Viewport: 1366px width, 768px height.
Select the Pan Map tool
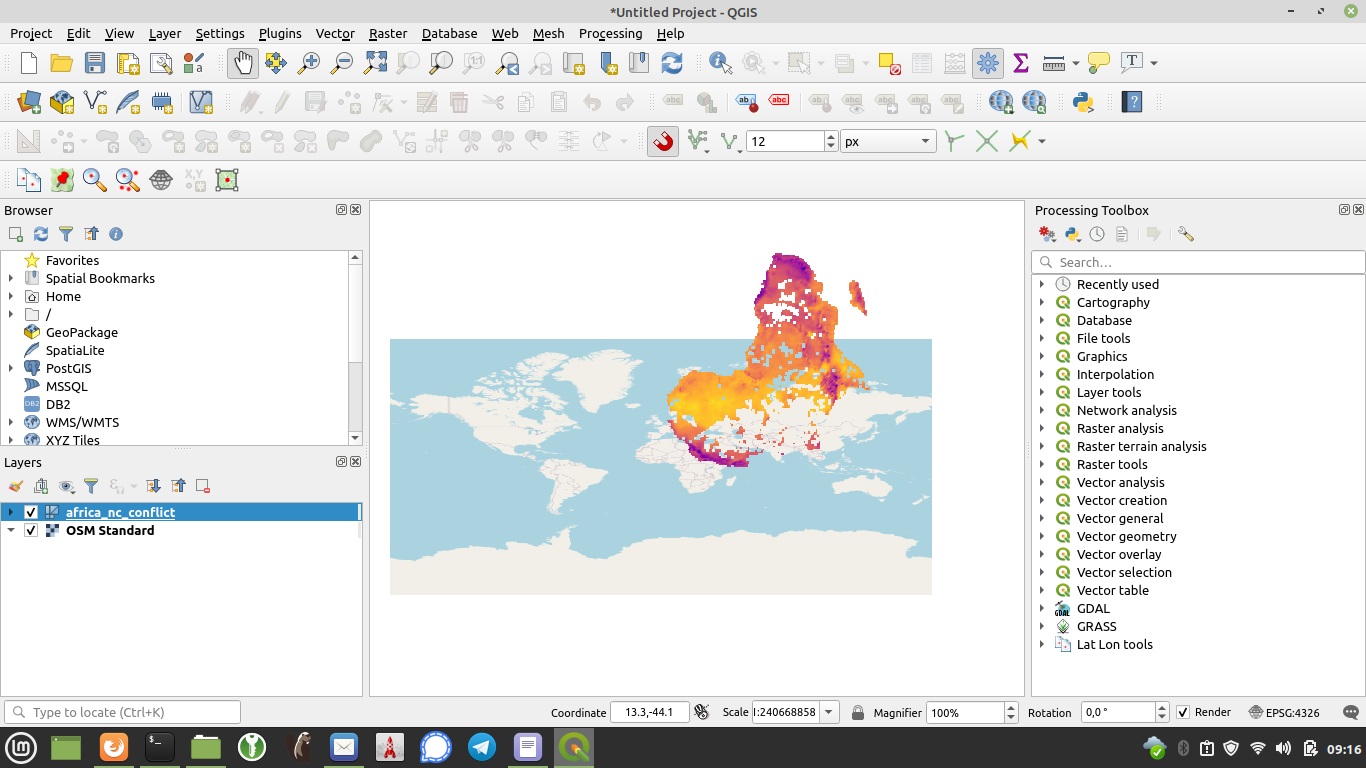tap(244, 62)
